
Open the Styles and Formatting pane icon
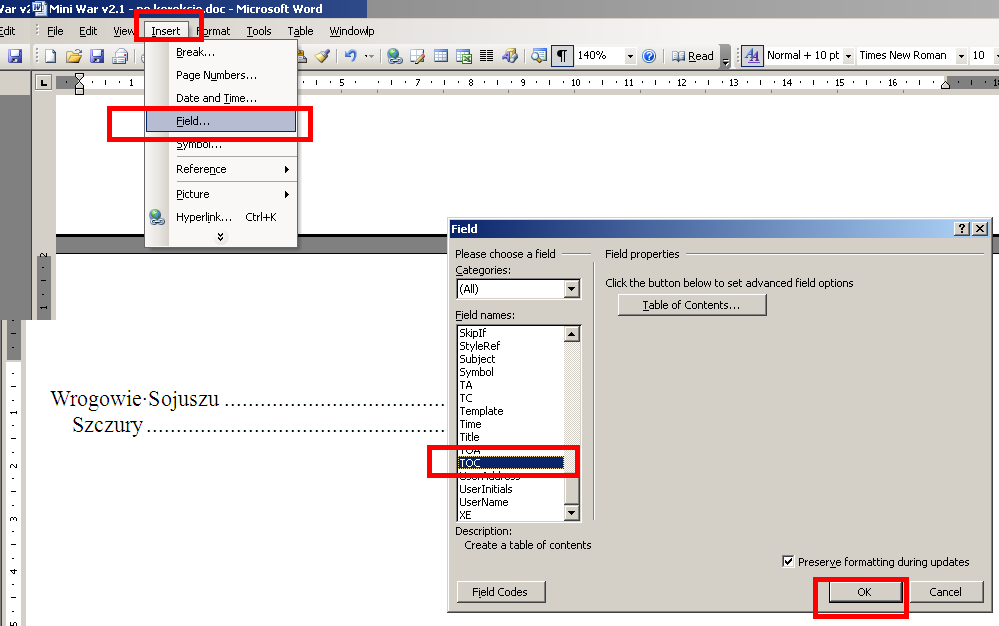[x=751, y=56]
